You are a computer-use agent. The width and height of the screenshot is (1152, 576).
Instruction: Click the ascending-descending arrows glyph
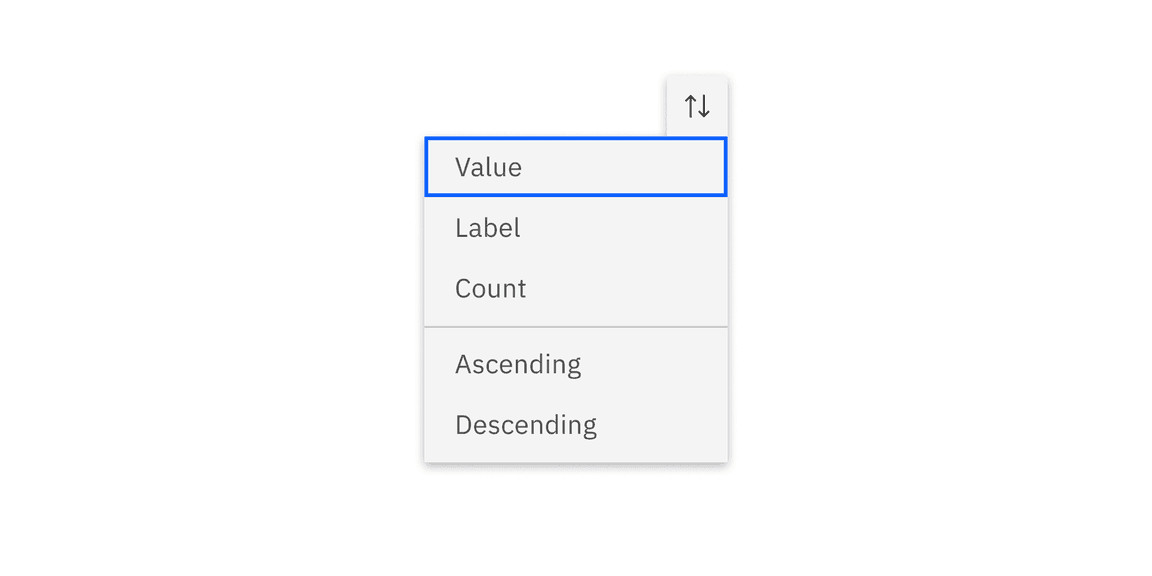tap(697, 103)
